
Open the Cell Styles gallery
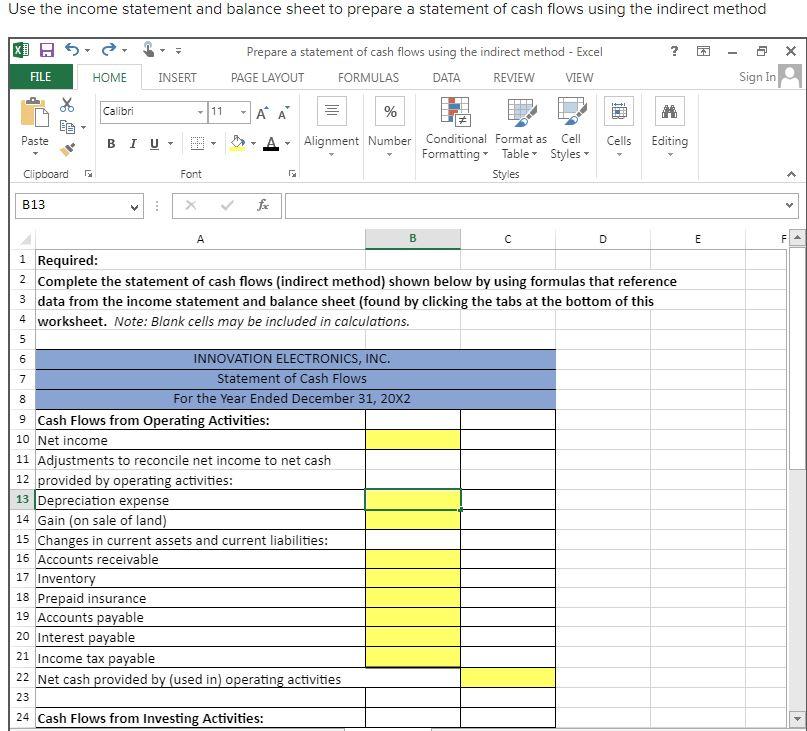click(570, 127)
